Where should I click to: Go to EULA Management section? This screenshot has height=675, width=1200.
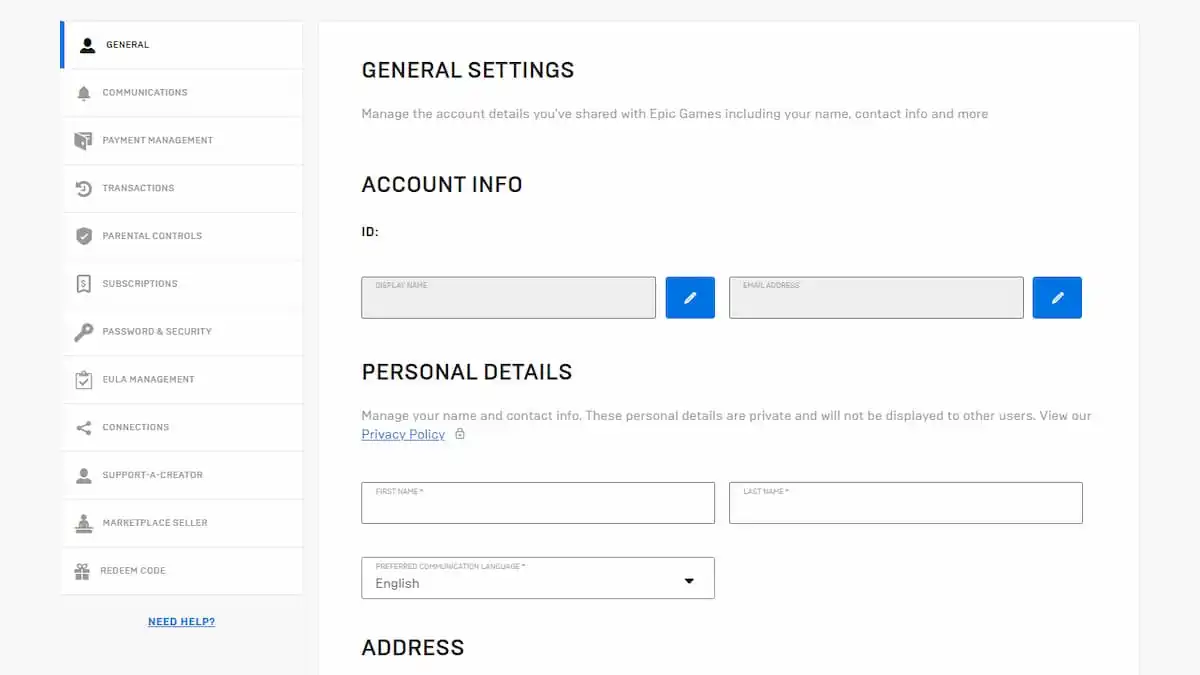click(148, 380)
